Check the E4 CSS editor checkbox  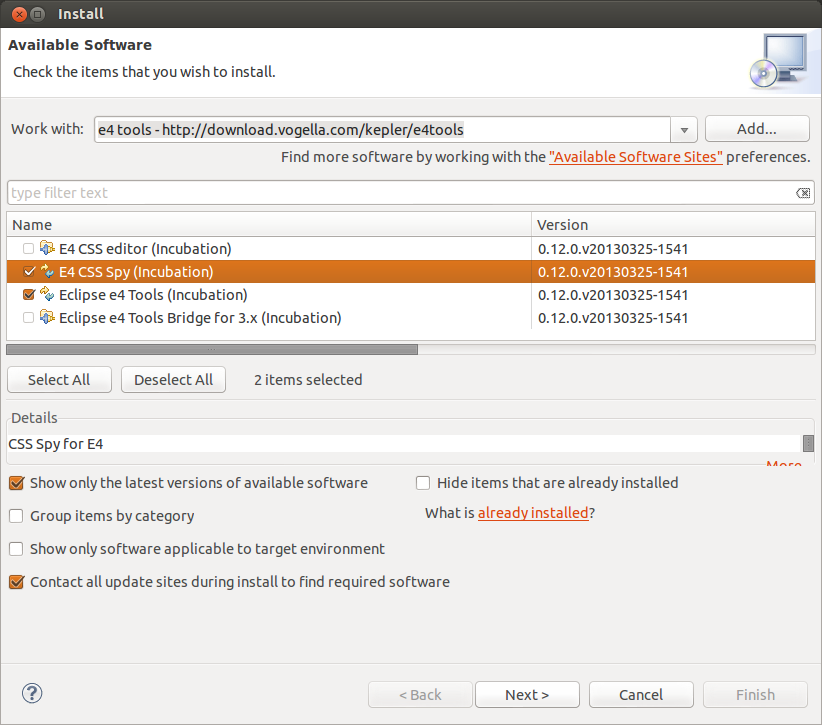pos(28,249)
